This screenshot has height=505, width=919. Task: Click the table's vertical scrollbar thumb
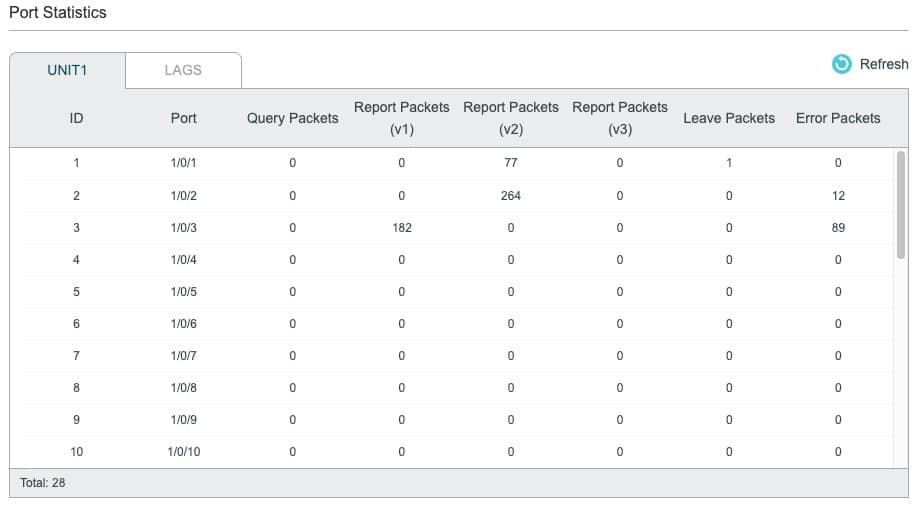tap(900, 204)
